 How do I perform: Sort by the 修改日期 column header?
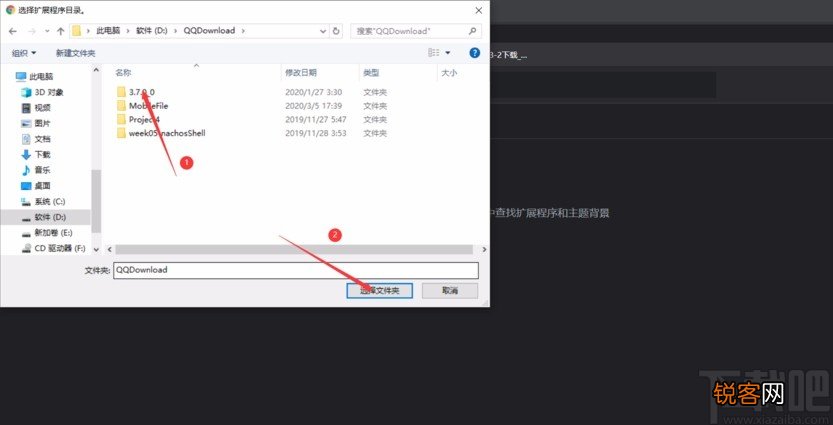[x=301, y=73]
